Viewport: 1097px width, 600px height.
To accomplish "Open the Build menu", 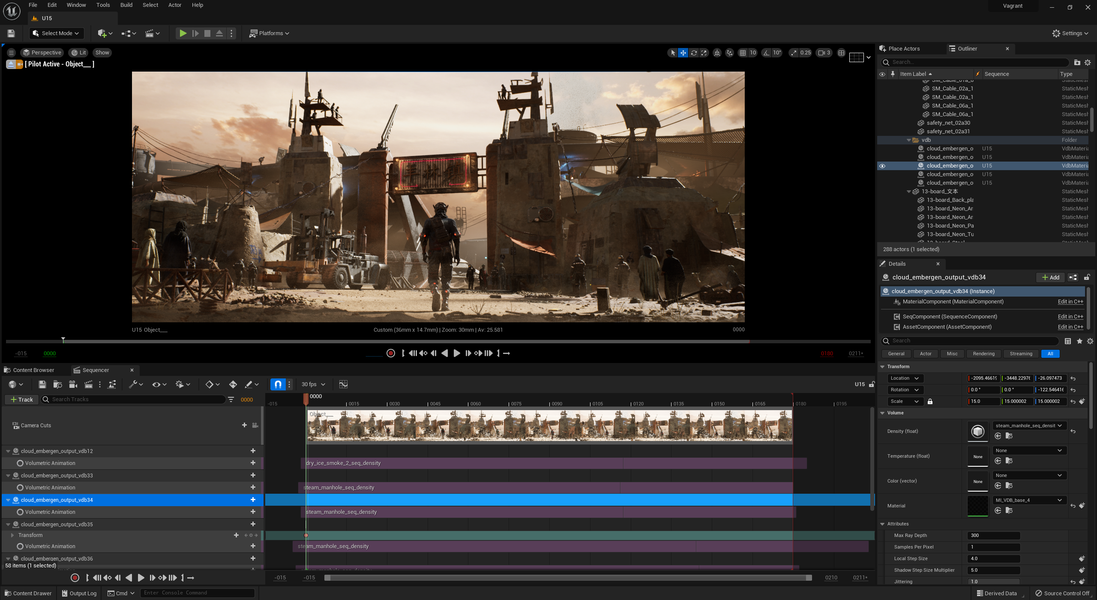I will [x=126, y=5].
